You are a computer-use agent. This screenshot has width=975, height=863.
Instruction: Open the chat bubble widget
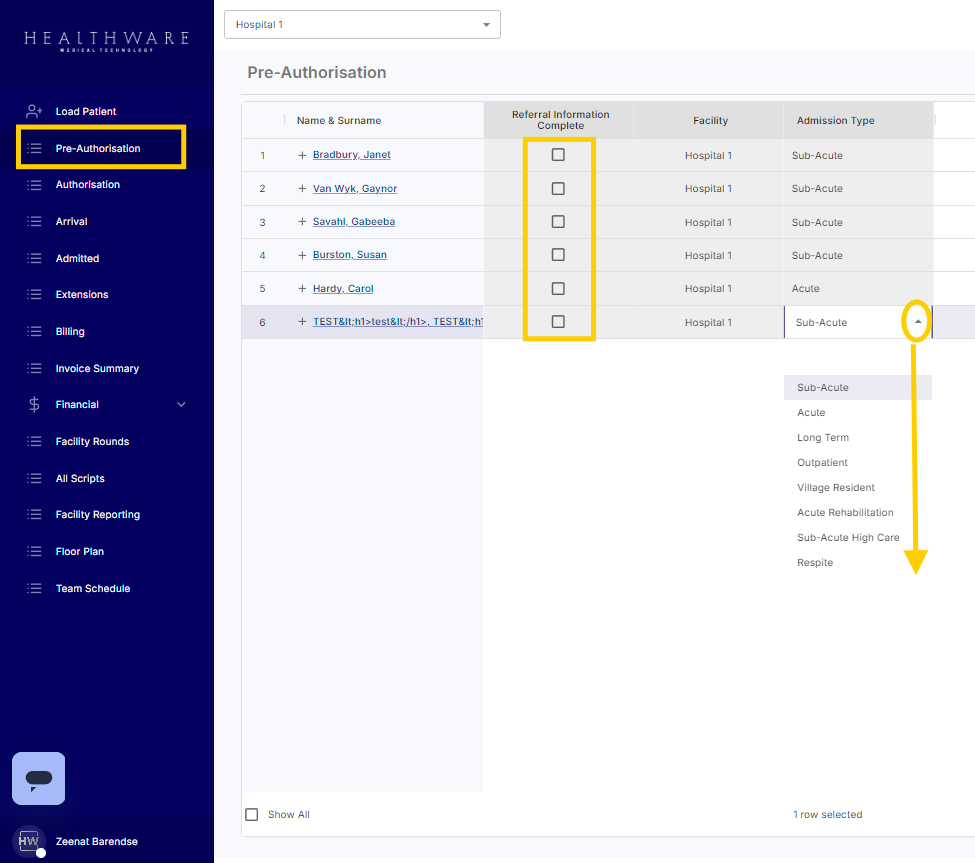click(38, 778)
